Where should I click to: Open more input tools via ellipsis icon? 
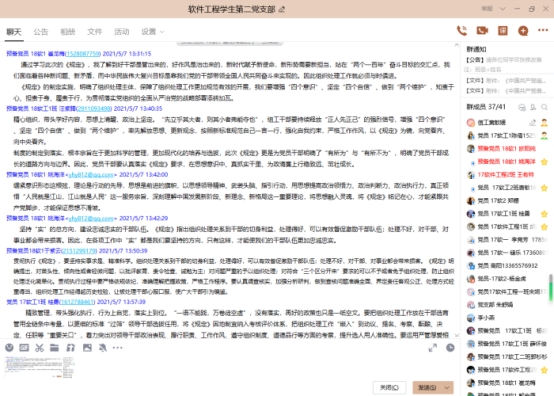[118, 348]
